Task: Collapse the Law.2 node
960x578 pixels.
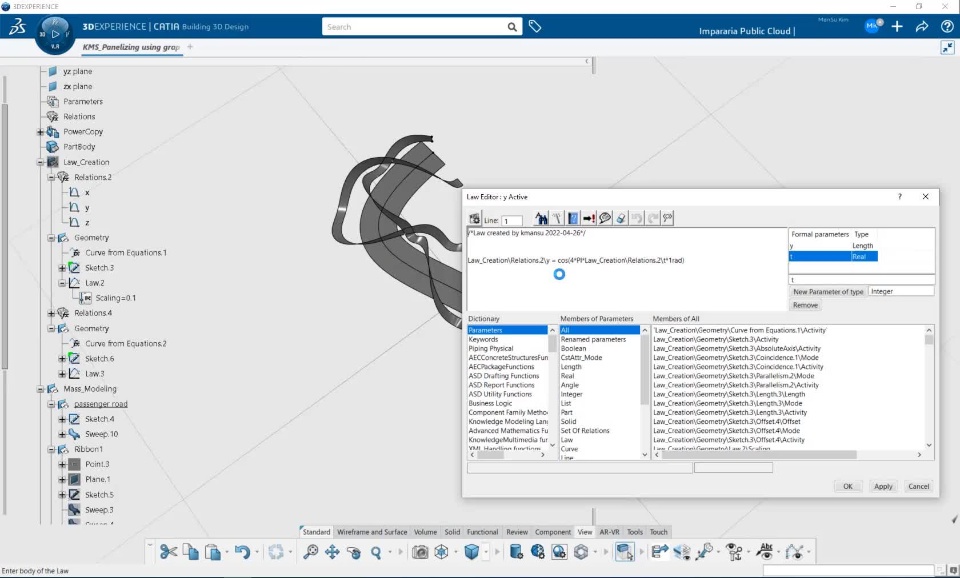Action: 62,283
